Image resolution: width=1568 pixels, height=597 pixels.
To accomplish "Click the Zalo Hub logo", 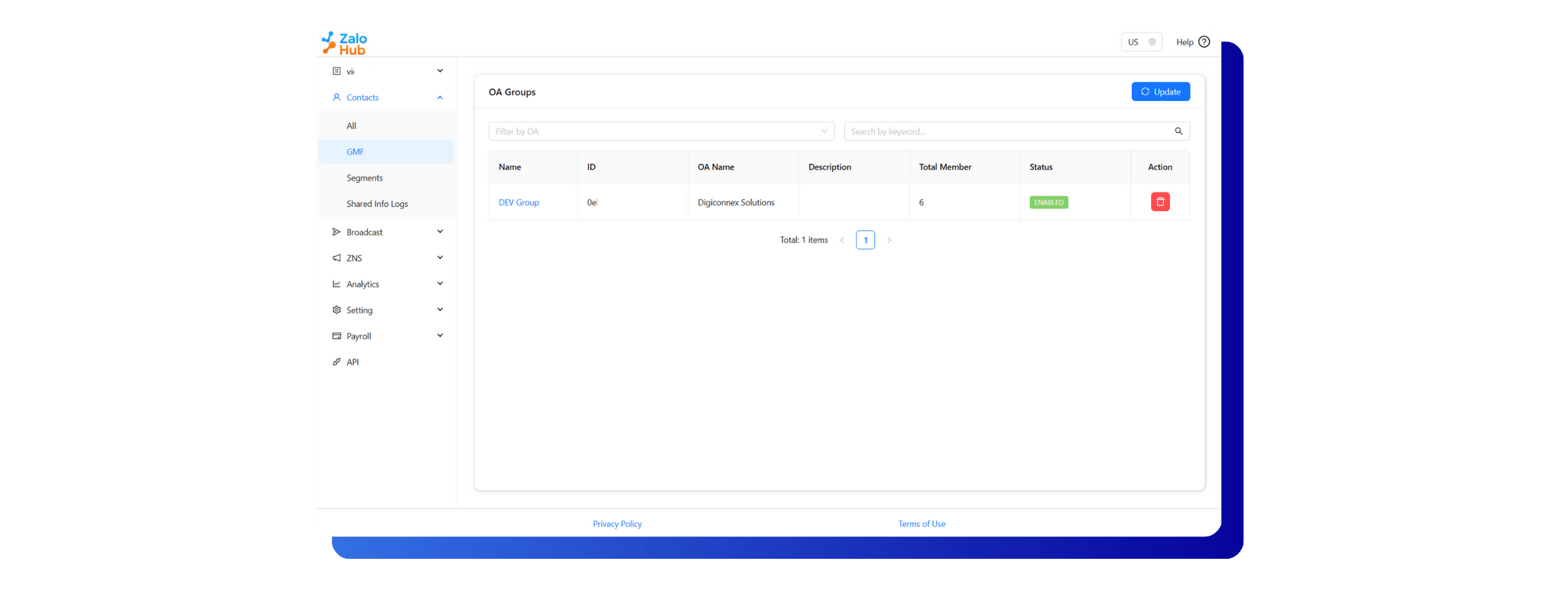I will point(345,43).
